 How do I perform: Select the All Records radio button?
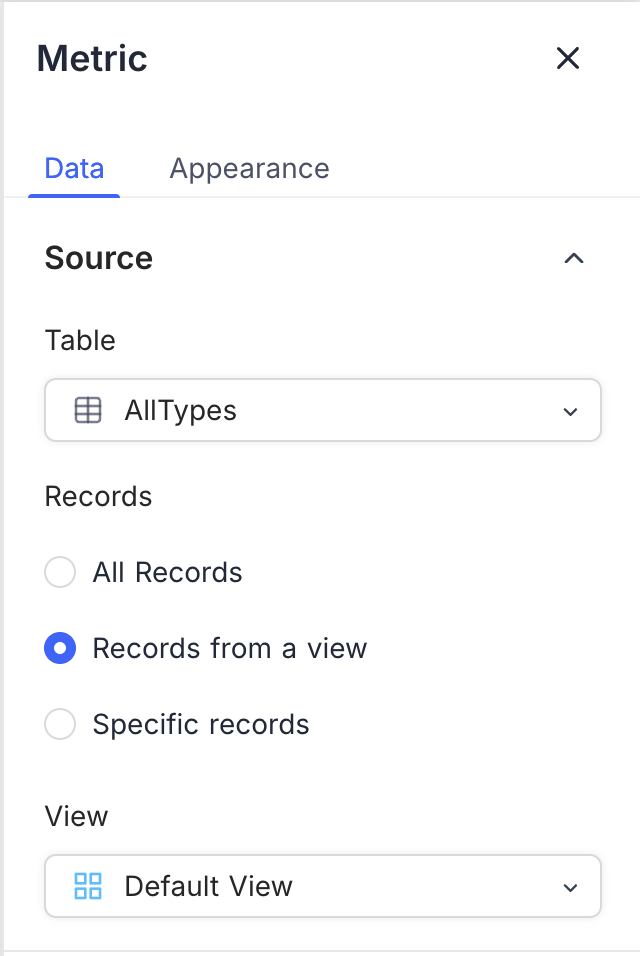[x=60, y=573]
